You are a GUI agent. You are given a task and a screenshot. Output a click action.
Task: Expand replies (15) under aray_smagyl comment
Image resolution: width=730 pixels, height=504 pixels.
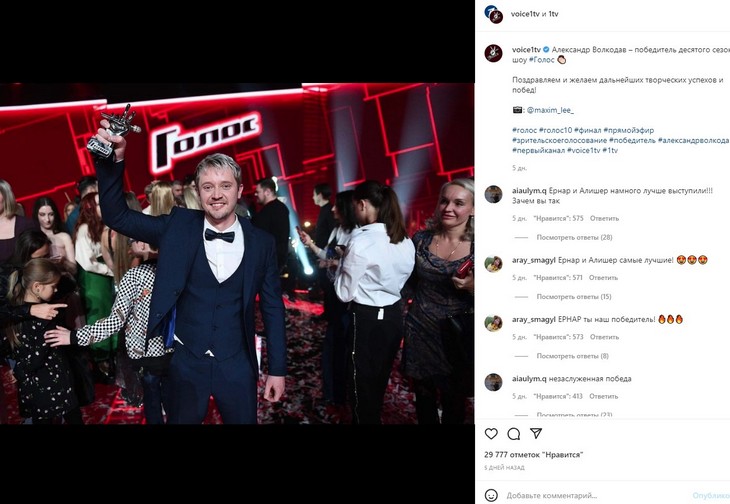pos(574,296)
